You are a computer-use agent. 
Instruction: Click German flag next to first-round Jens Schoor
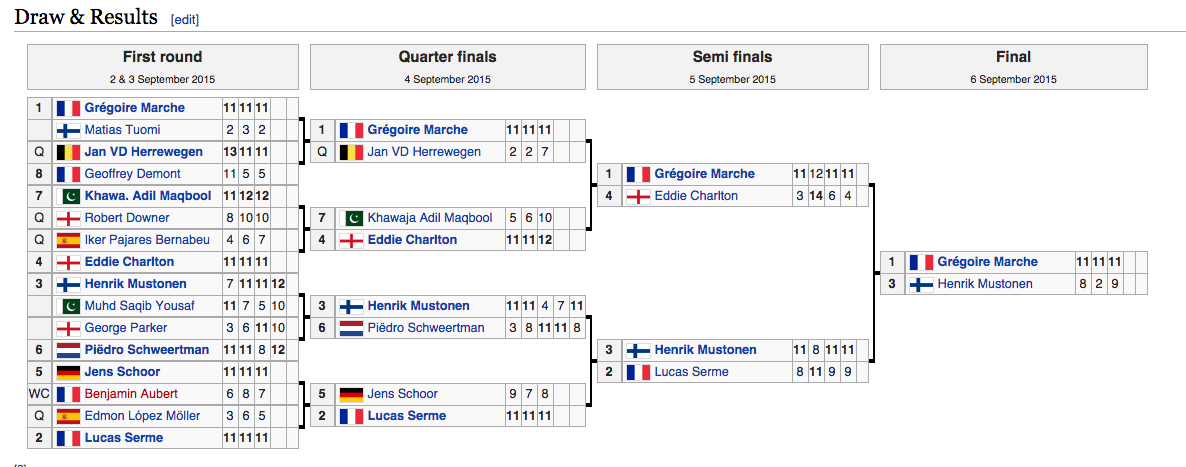[x=68, y=372]
